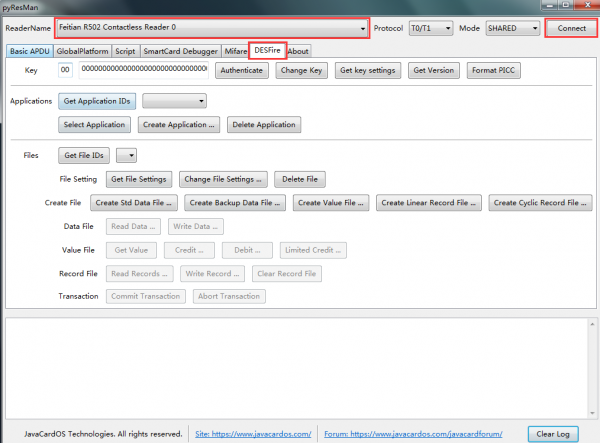
Task: Select the SmartCard Debugger tab
Action: pos(180,51)
